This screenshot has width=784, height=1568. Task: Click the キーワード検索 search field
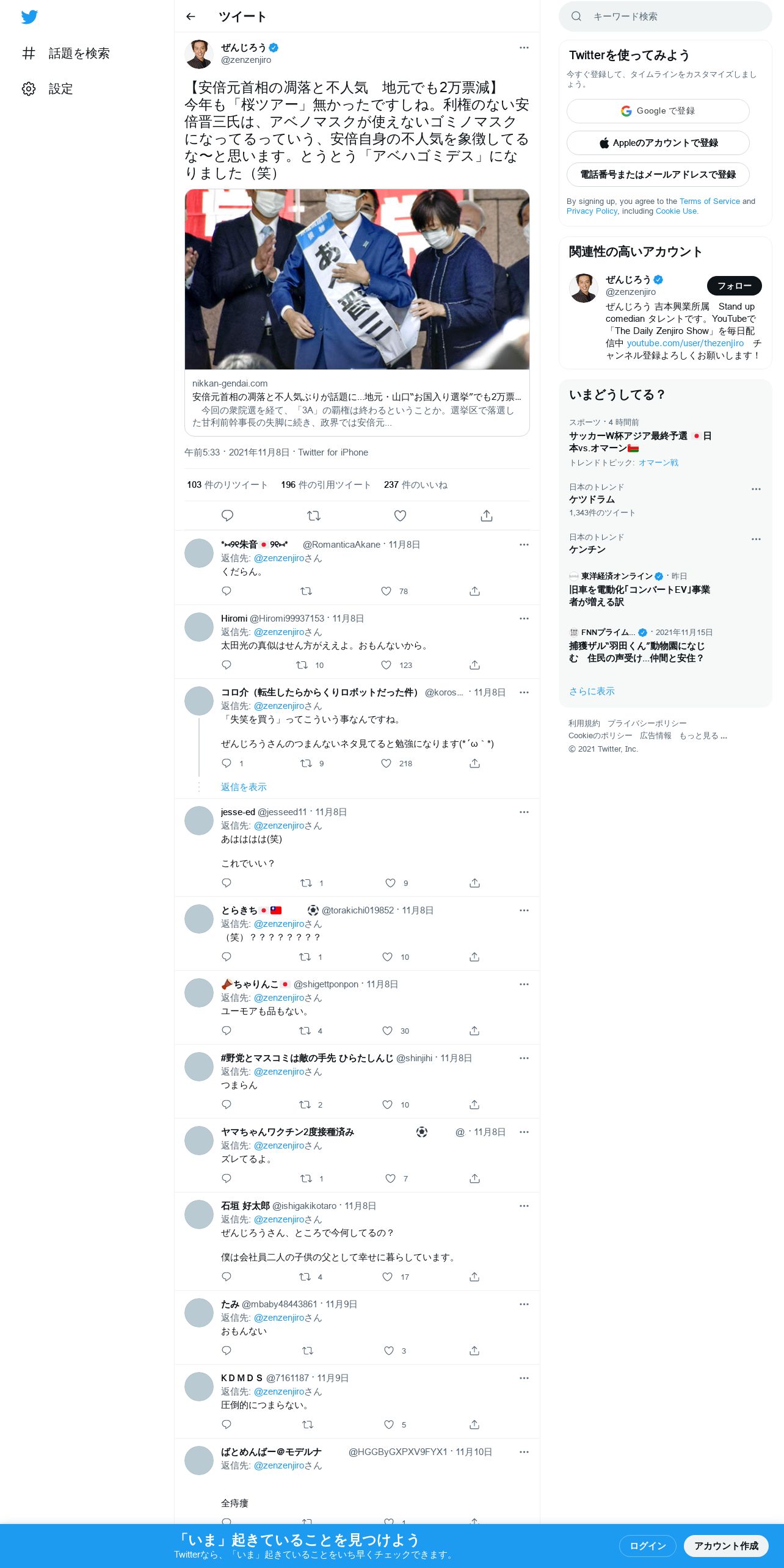pos(665,16)
